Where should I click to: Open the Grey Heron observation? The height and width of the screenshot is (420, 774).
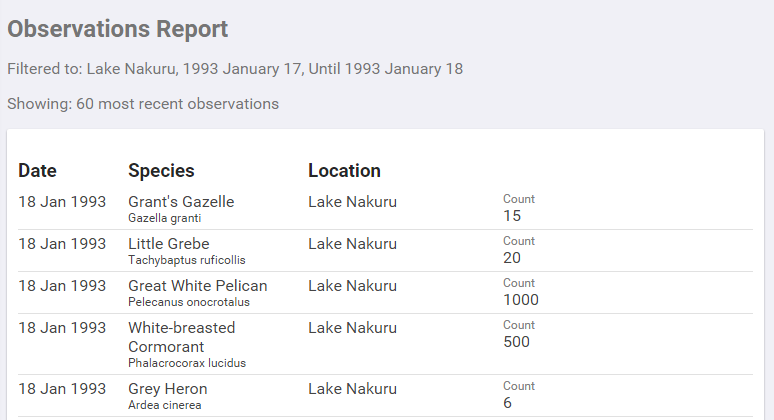167,389
